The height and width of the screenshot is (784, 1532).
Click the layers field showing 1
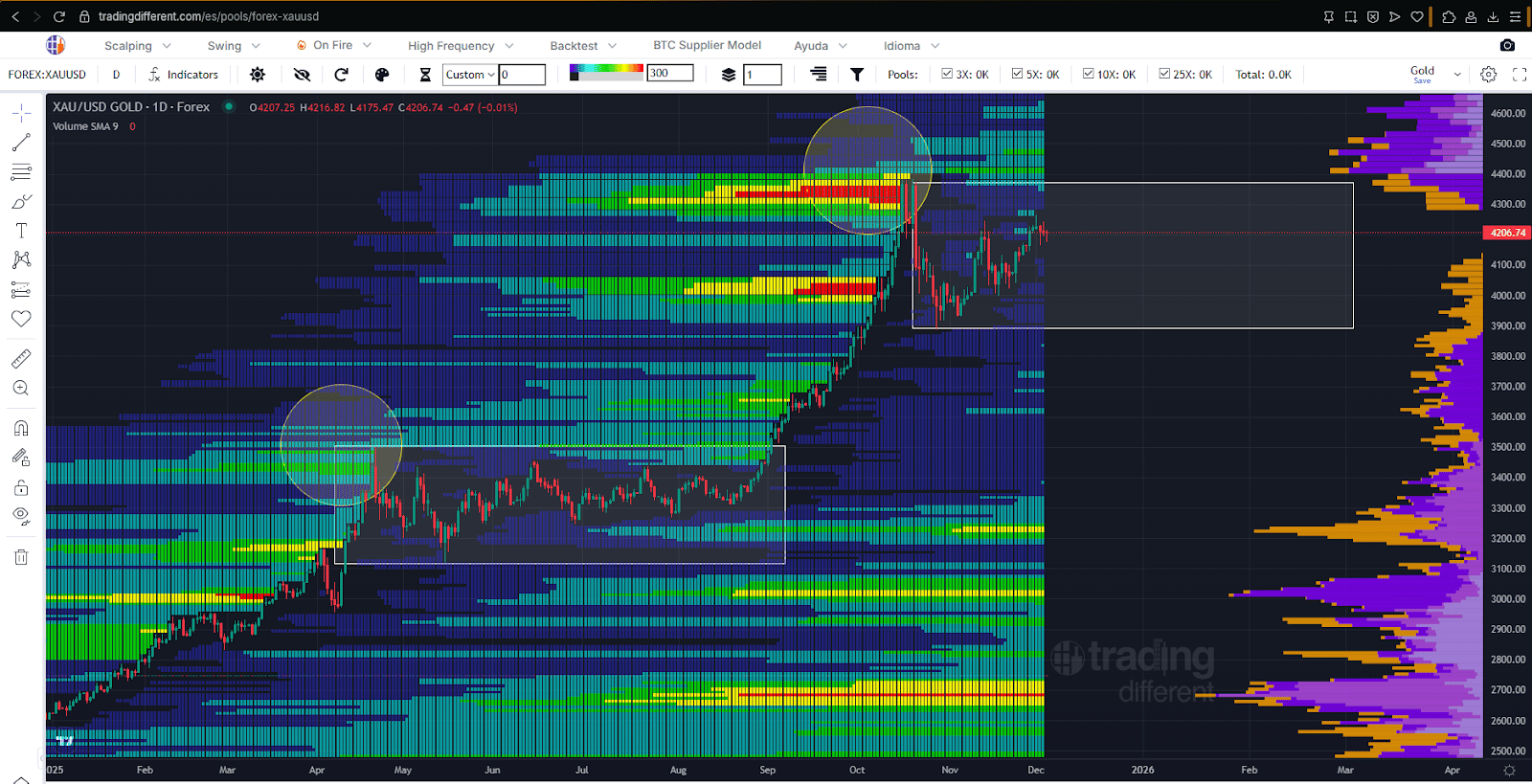[763, 75]
